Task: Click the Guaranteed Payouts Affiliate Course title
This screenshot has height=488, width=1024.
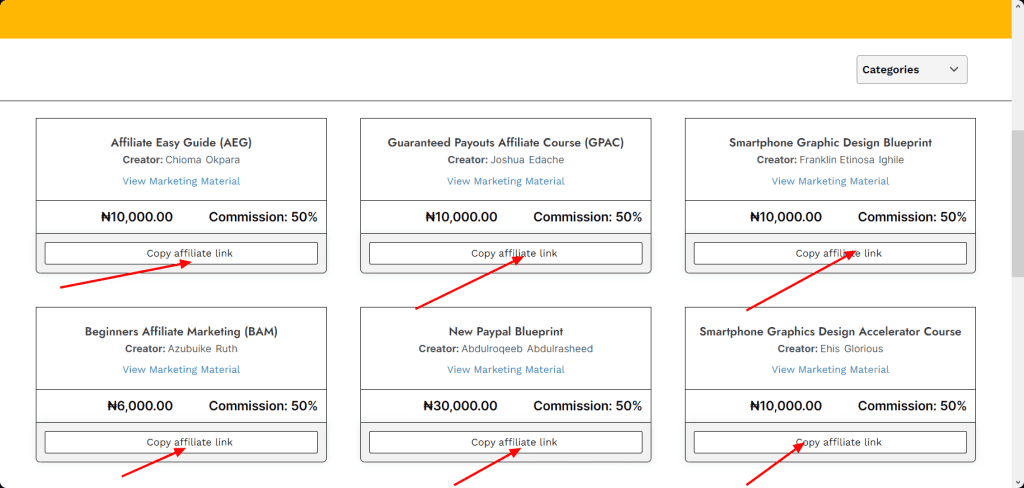Action: 505,143
